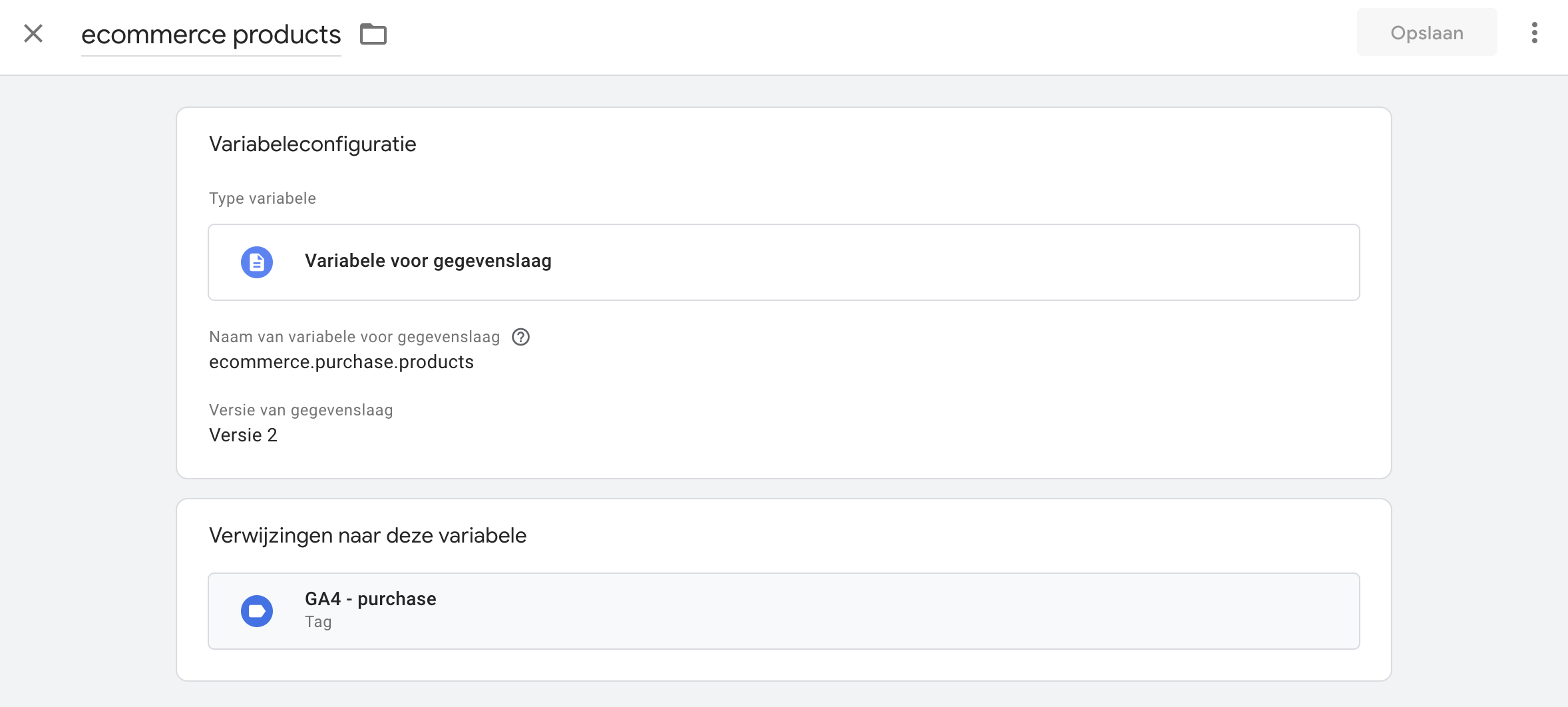The width and height of the screenshot is (1568, 707).
Task: Click ecommerce.purchase.products to edit the name
Action: (341, 361)
